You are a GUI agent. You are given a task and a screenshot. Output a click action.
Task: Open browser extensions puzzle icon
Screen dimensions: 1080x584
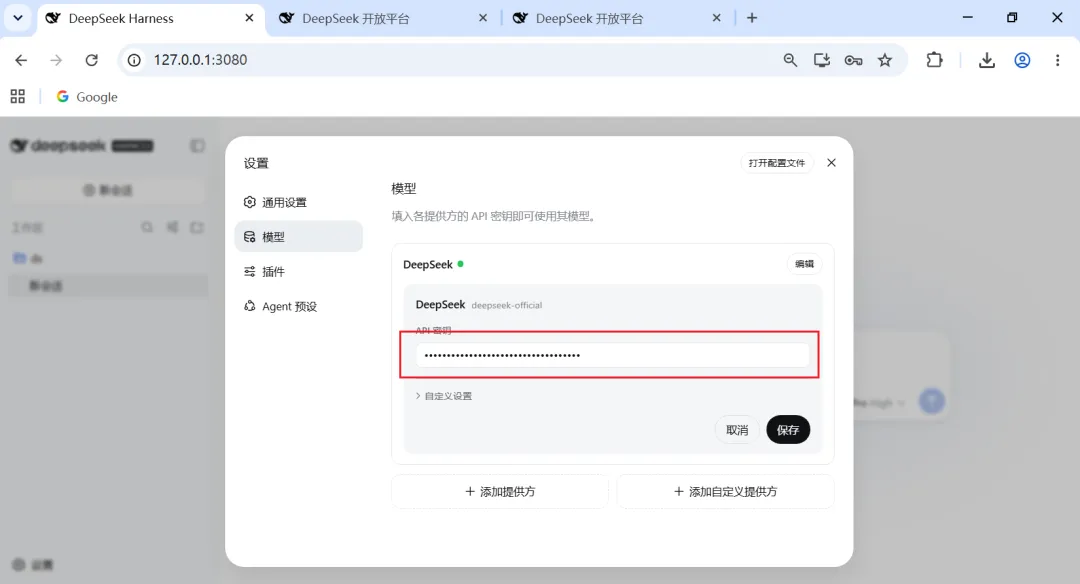(x=934, y=60)
